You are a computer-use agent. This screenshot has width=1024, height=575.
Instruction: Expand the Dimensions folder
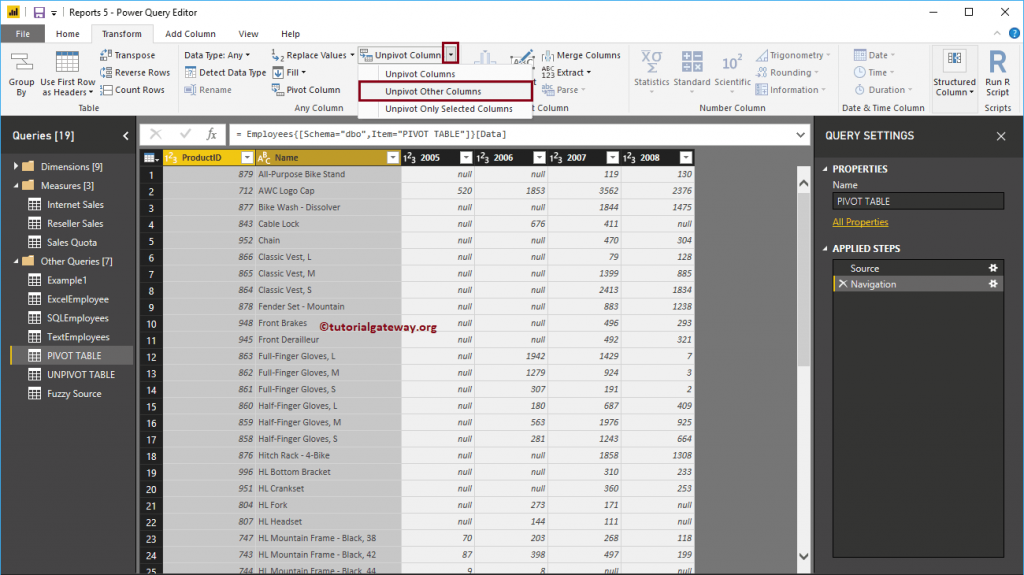16,167
